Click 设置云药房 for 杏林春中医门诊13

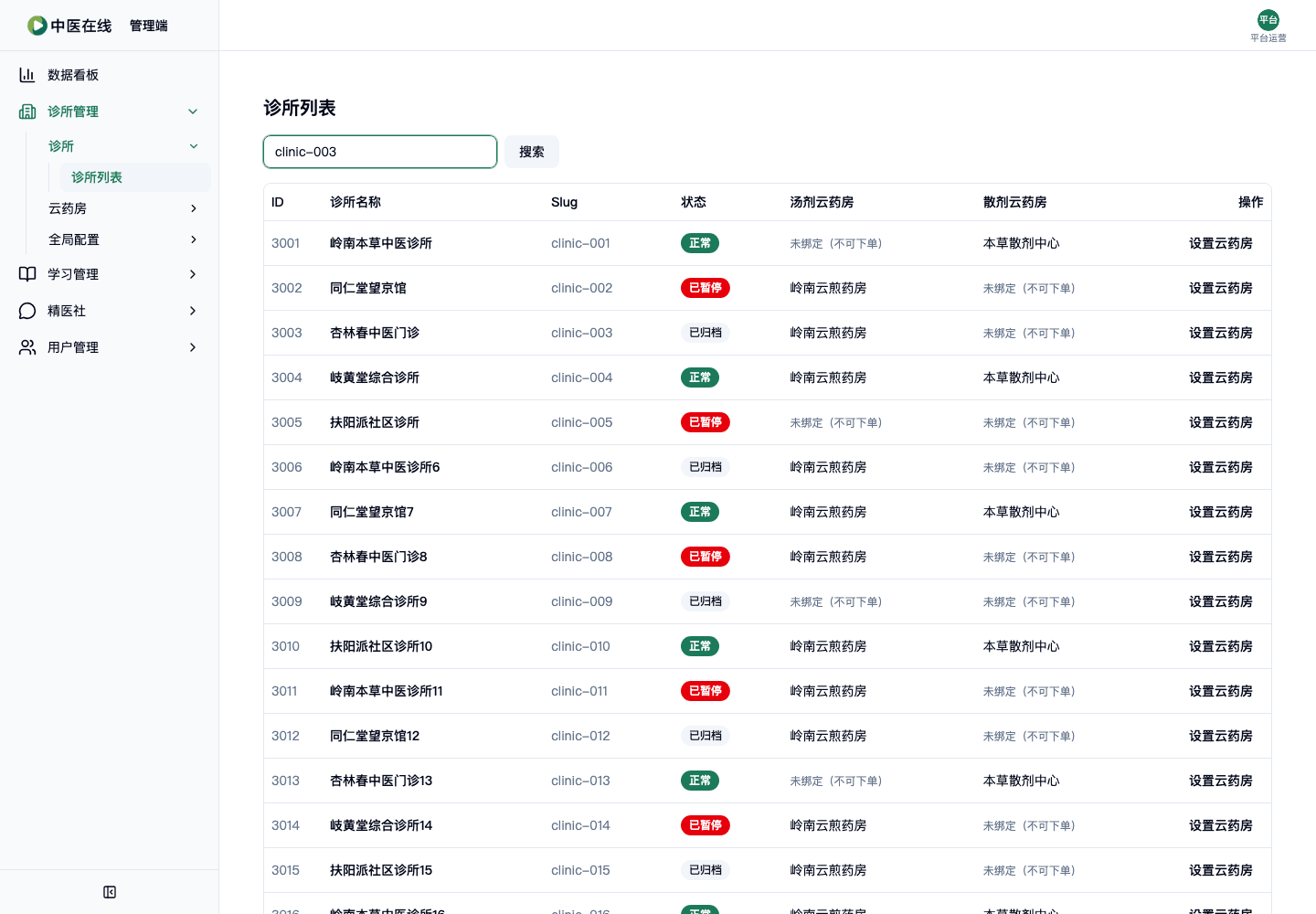1220,781
